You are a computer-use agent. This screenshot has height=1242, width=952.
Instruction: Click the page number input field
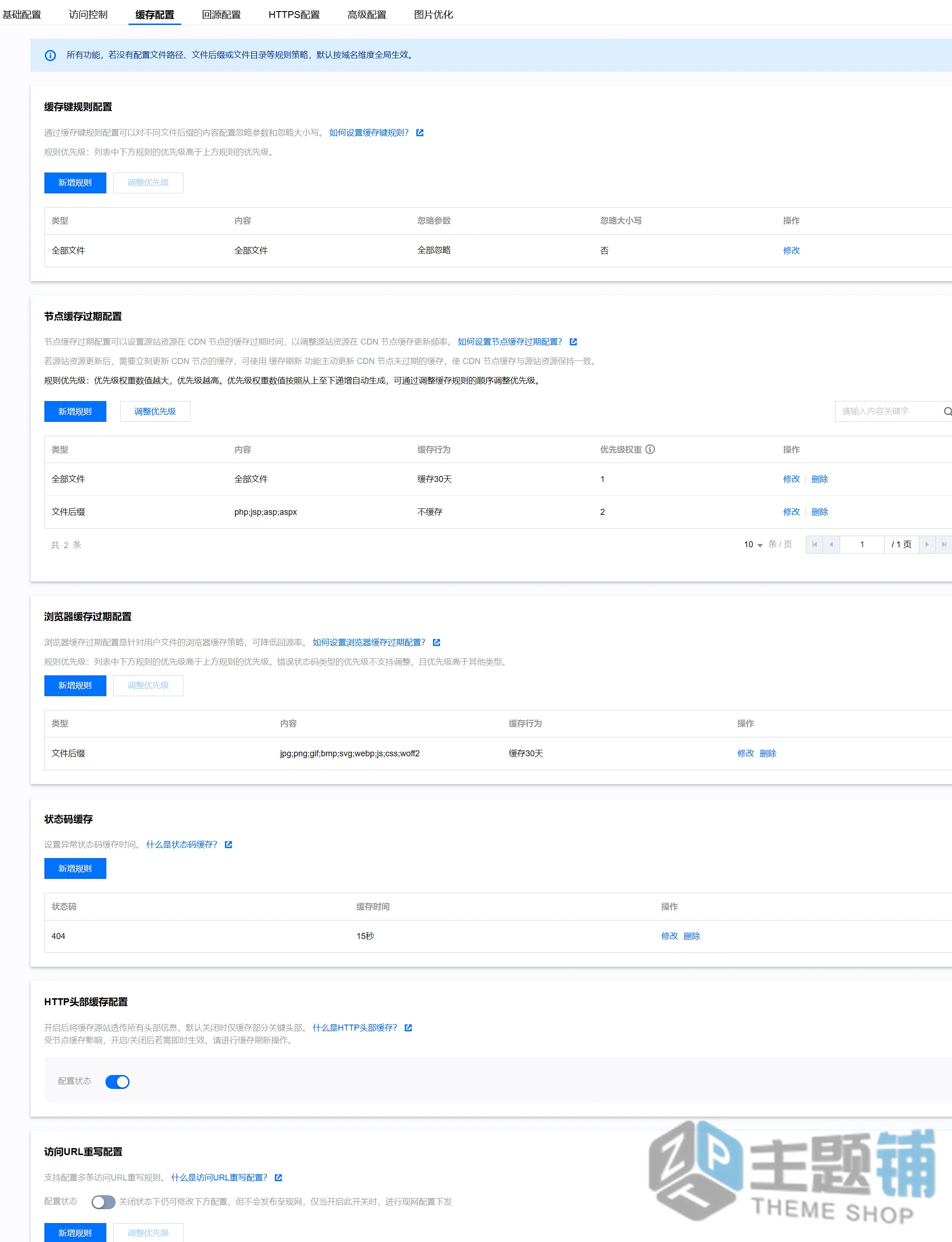[862, 545]
